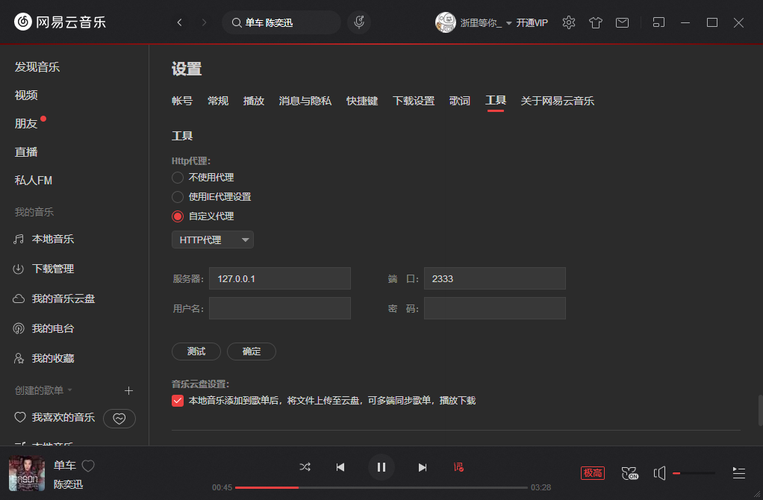The height and width of the screenshot is (500, 763).
Task: Toggle the cloud disk upload checkbox
Action: point(178,401)
